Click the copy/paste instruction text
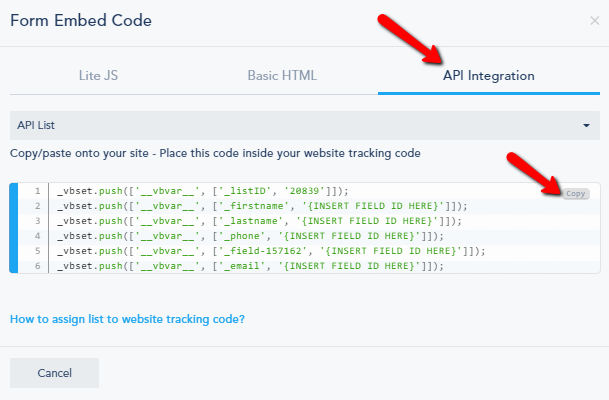 coord(215,153)
